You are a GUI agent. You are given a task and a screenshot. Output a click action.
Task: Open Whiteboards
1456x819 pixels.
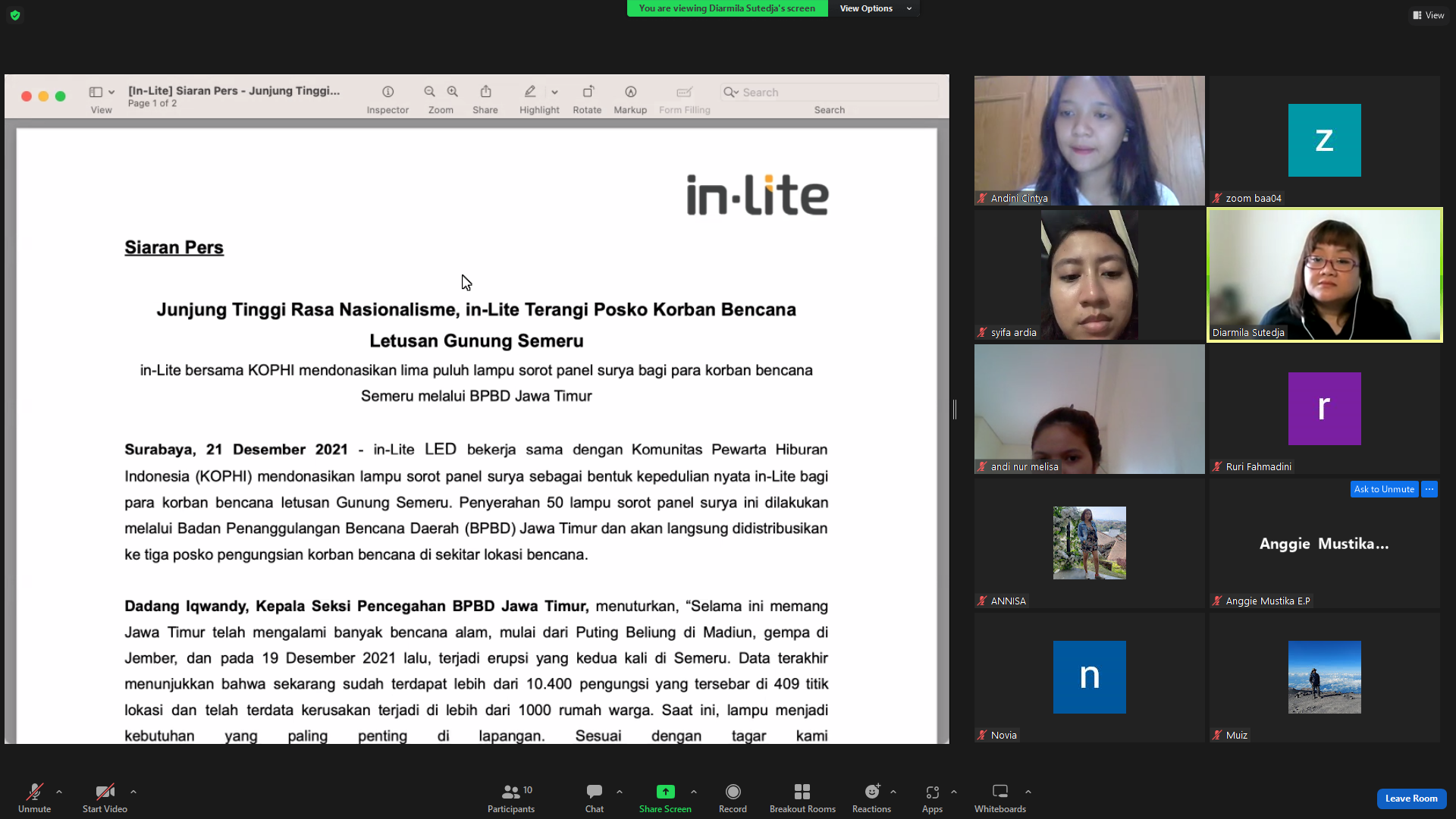(1000, 798)
